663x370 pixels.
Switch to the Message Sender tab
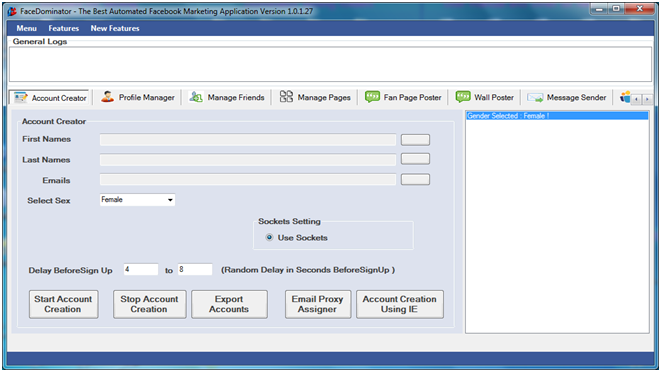point(567,97)
